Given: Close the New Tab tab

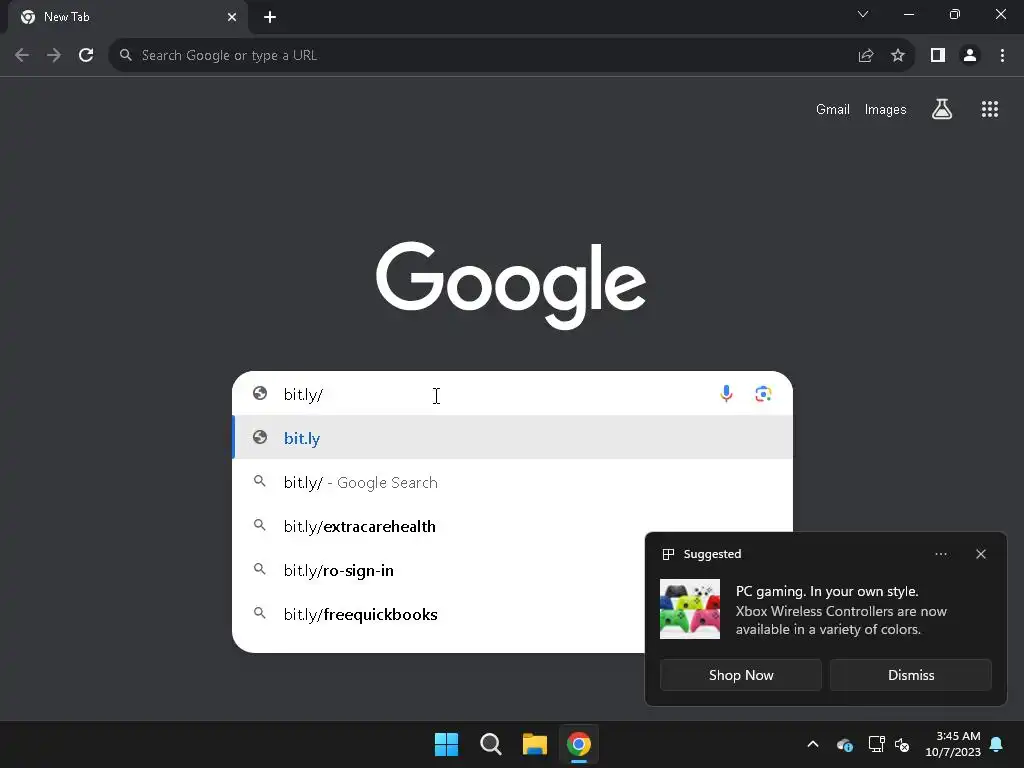Looking at the screenshot, I should pyautogui.click(x=232, y=17).
